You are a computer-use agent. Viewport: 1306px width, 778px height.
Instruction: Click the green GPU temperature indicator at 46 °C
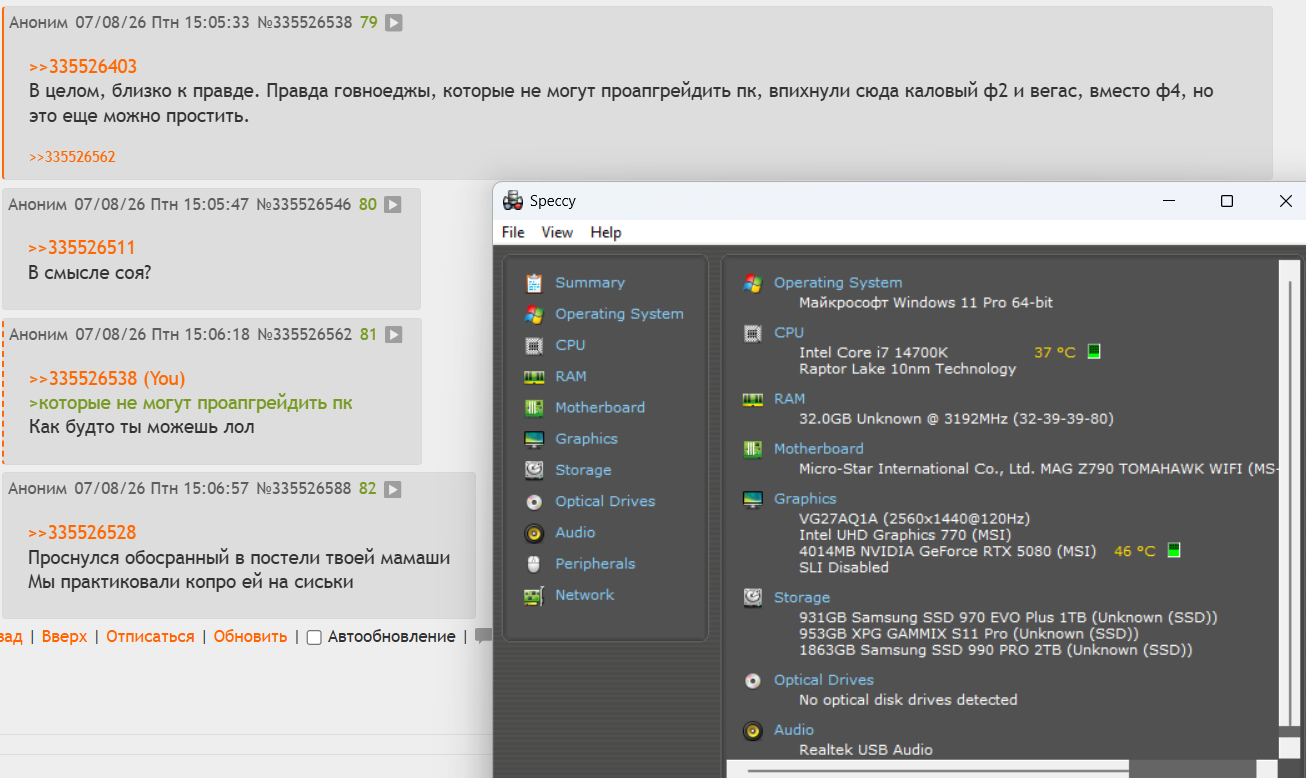pos(1174,551)
